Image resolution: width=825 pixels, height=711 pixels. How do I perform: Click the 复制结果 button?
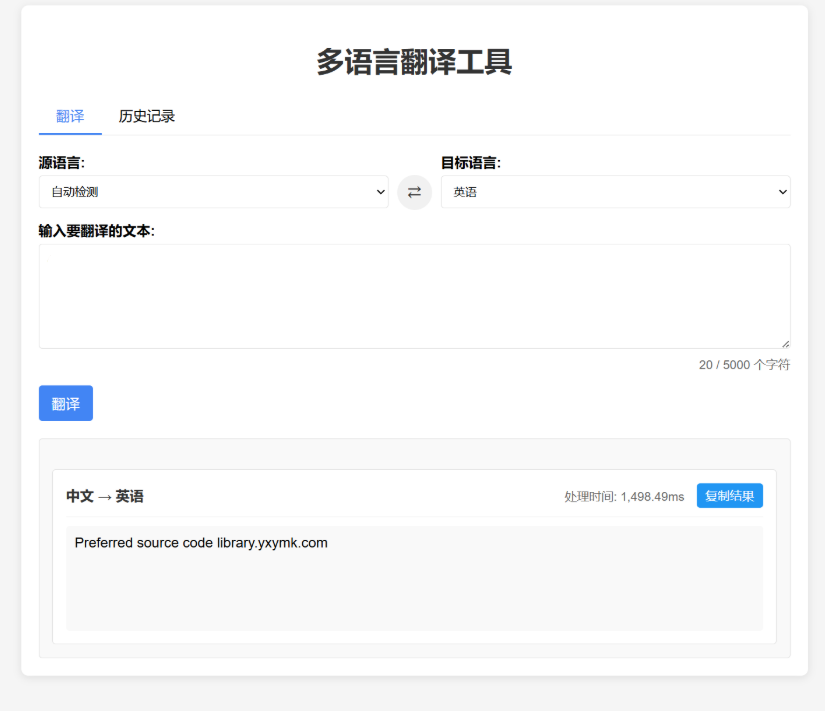[x=729, y=496]
